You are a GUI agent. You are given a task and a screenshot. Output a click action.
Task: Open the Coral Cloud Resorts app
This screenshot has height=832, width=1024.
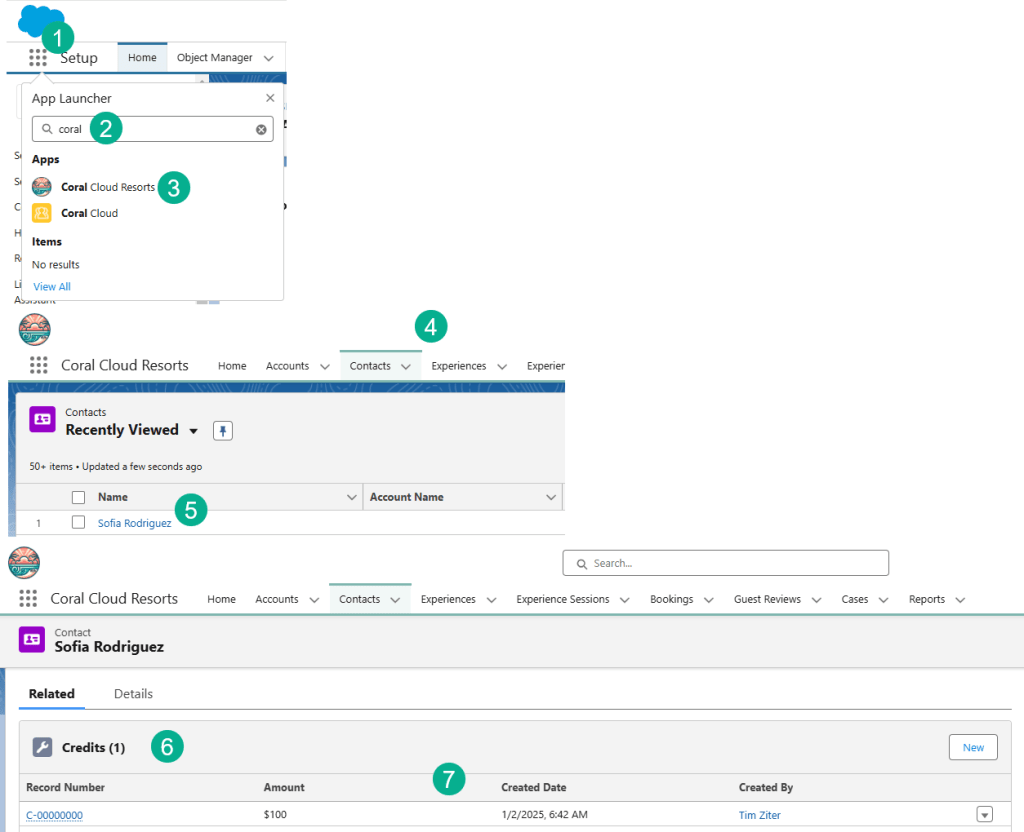pyautogui.click(x=107, y=187)
